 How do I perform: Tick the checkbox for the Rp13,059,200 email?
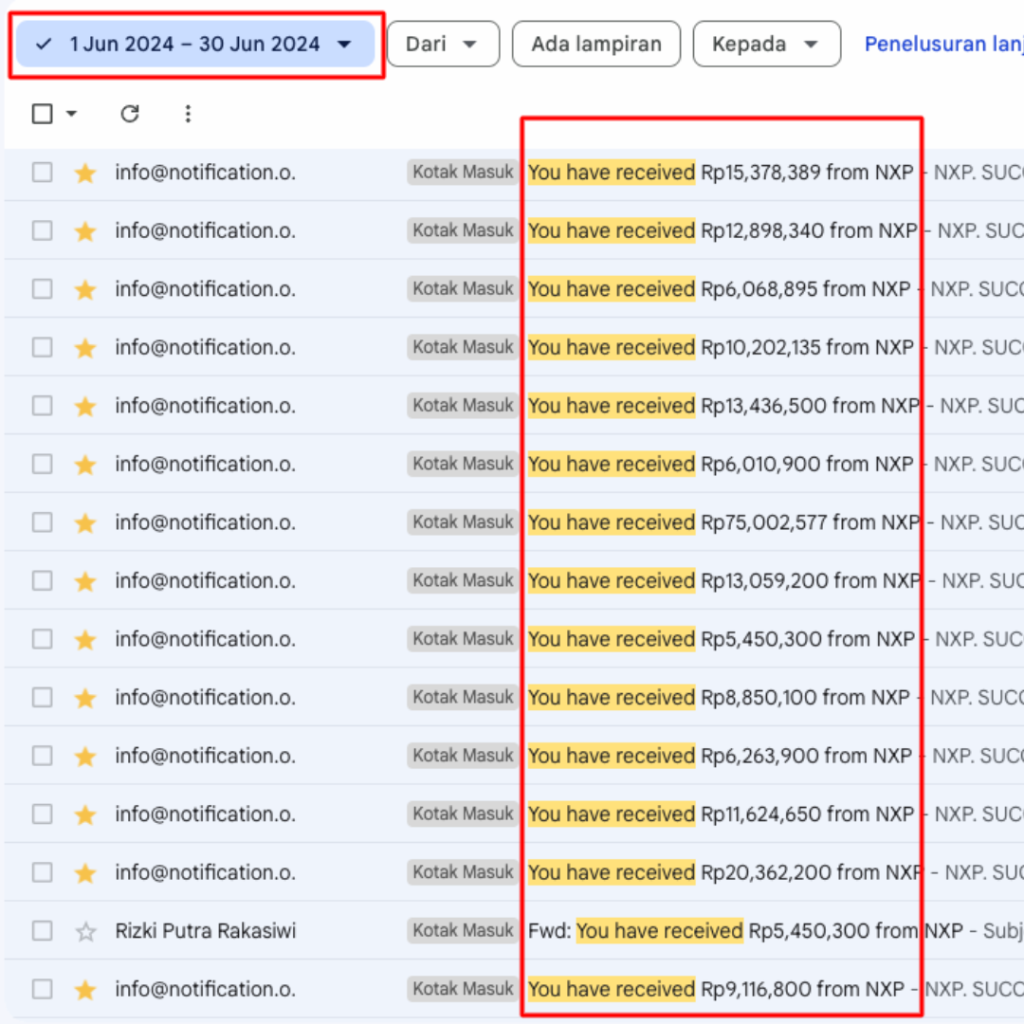pos(42,581)
